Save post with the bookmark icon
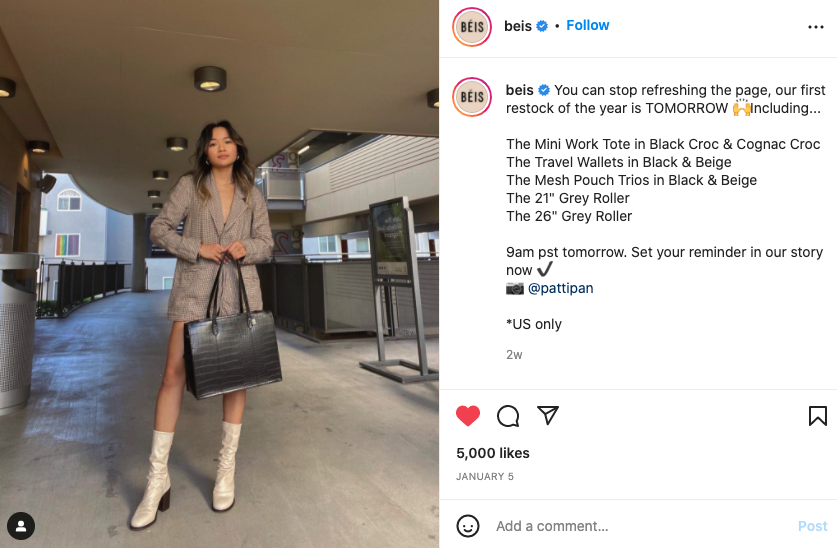 [817, 416]
